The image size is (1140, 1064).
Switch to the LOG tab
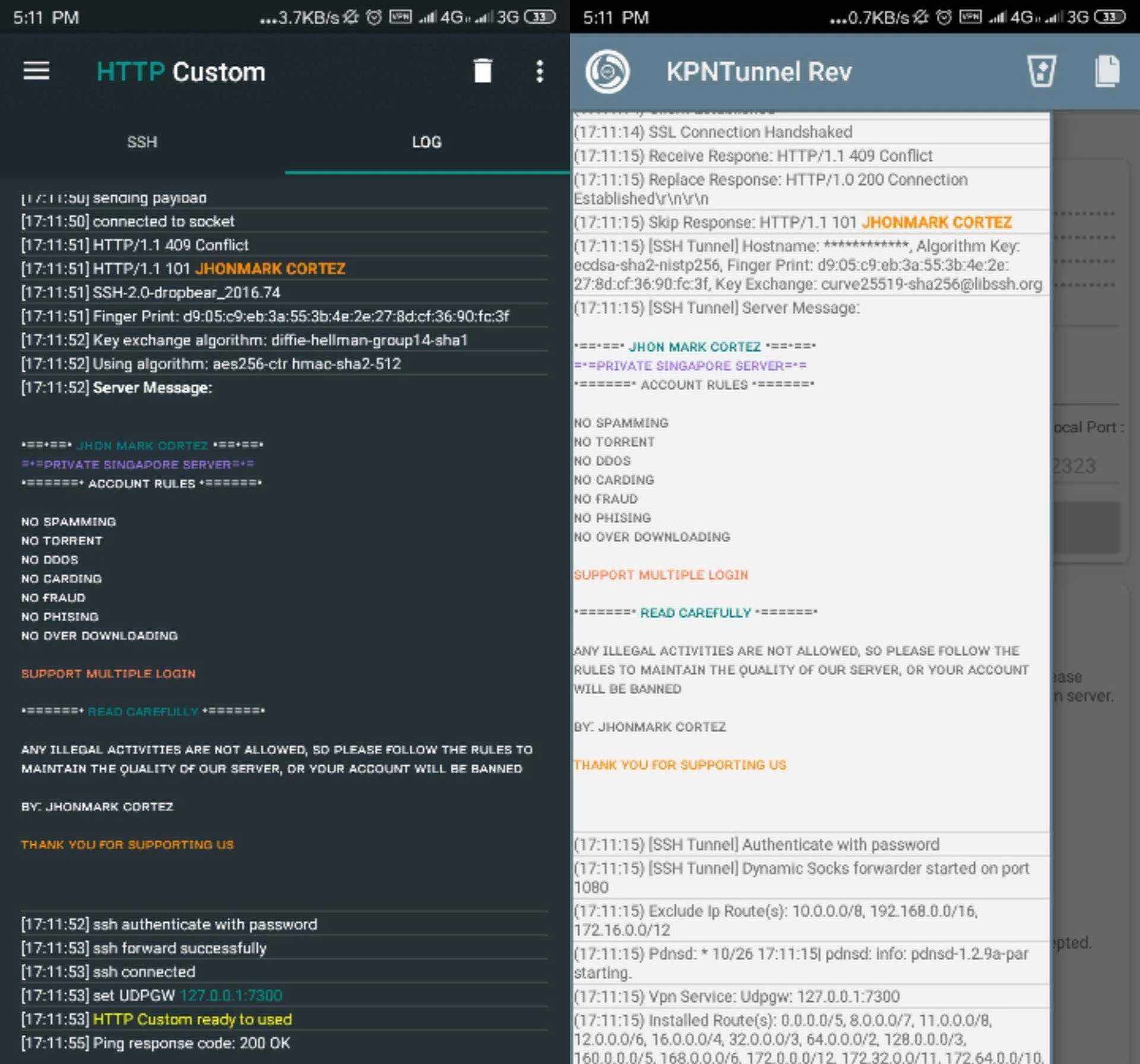pyautogui.click(x=427, y=142)
